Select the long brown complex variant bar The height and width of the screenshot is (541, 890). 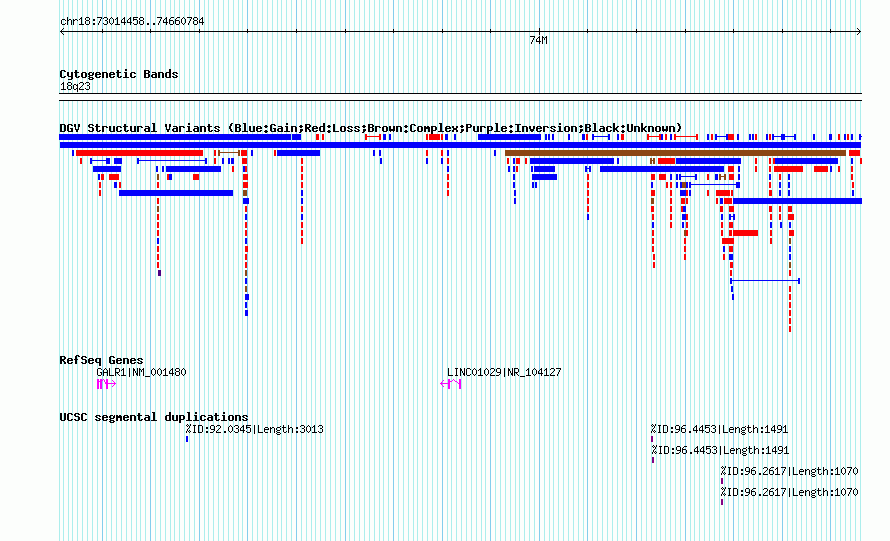pos(675,153)
